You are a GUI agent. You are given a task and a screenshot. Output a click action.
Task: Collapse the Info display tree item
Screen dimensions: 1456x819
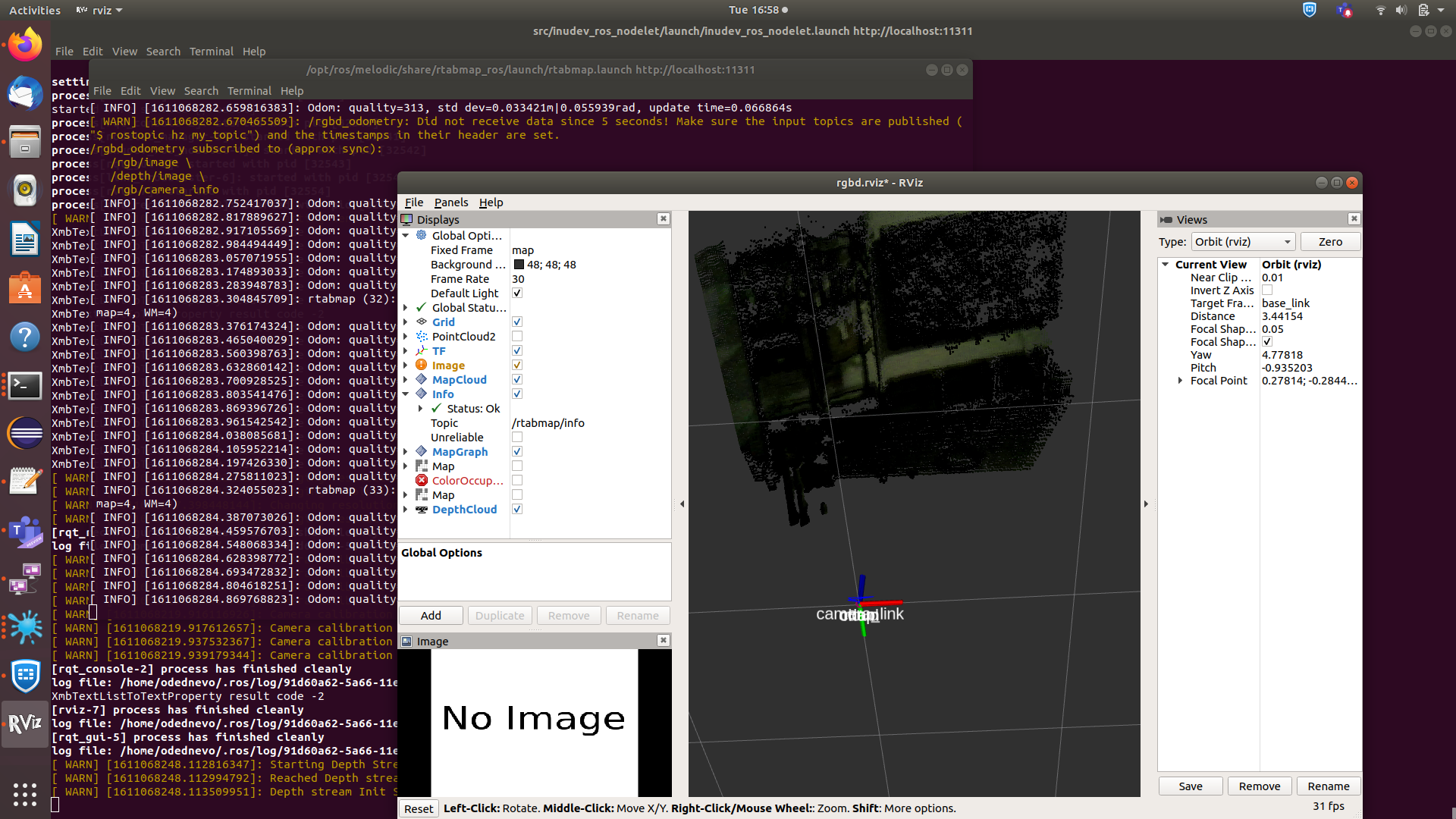(x=406, y=394)
